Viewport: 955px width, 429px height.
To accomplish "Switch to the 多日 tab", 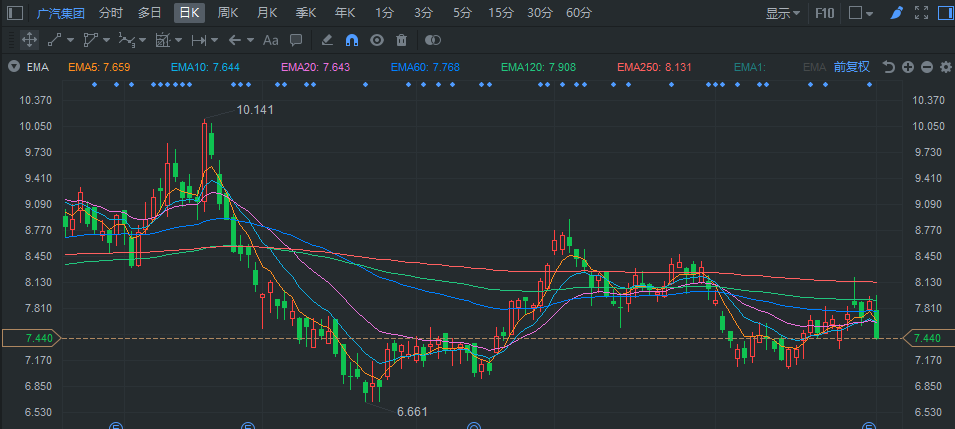I will point(149,13).
